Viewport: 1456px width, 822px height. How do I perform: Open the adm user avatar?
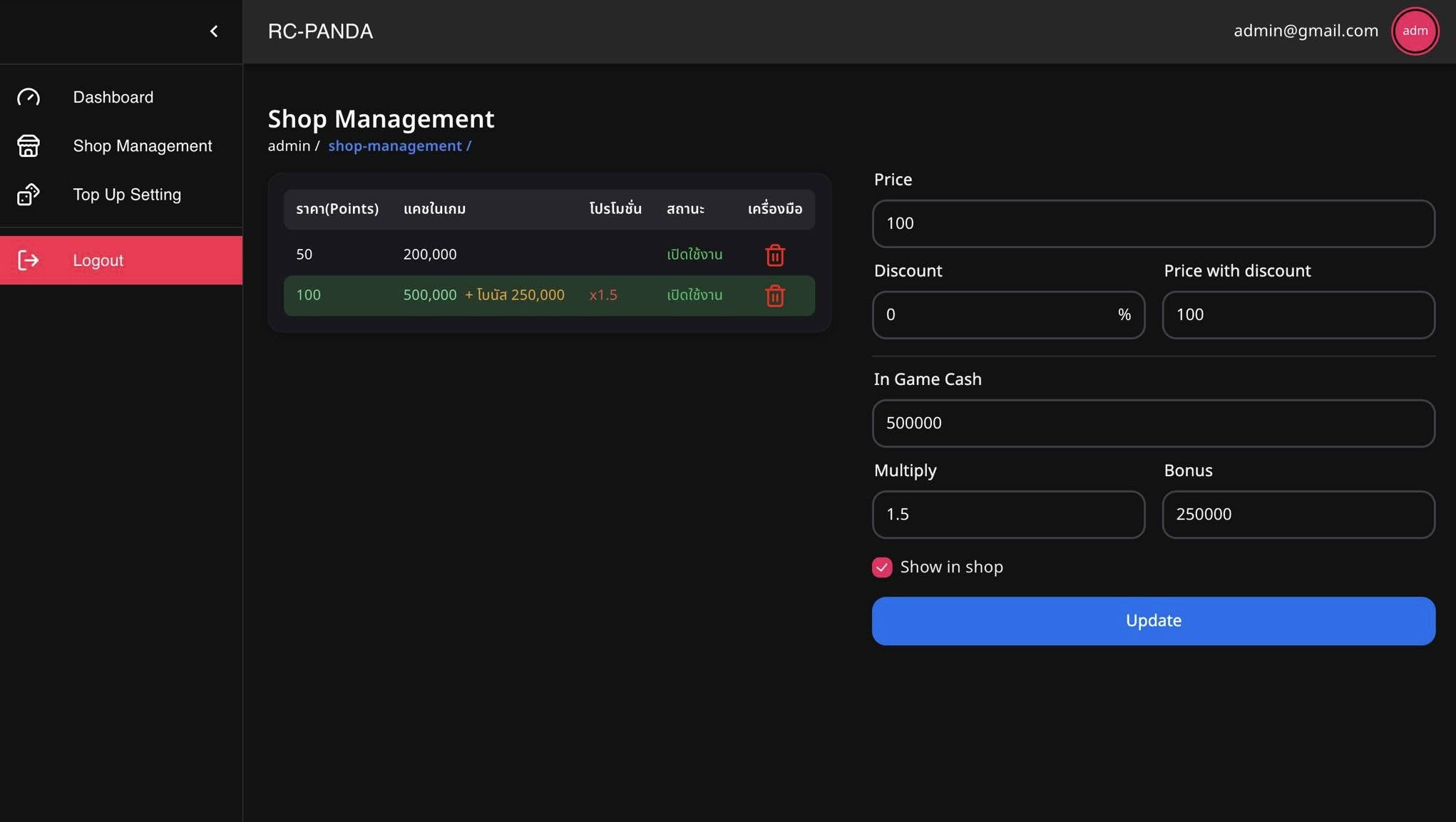pyautogui.click(x=1415, y=31)
